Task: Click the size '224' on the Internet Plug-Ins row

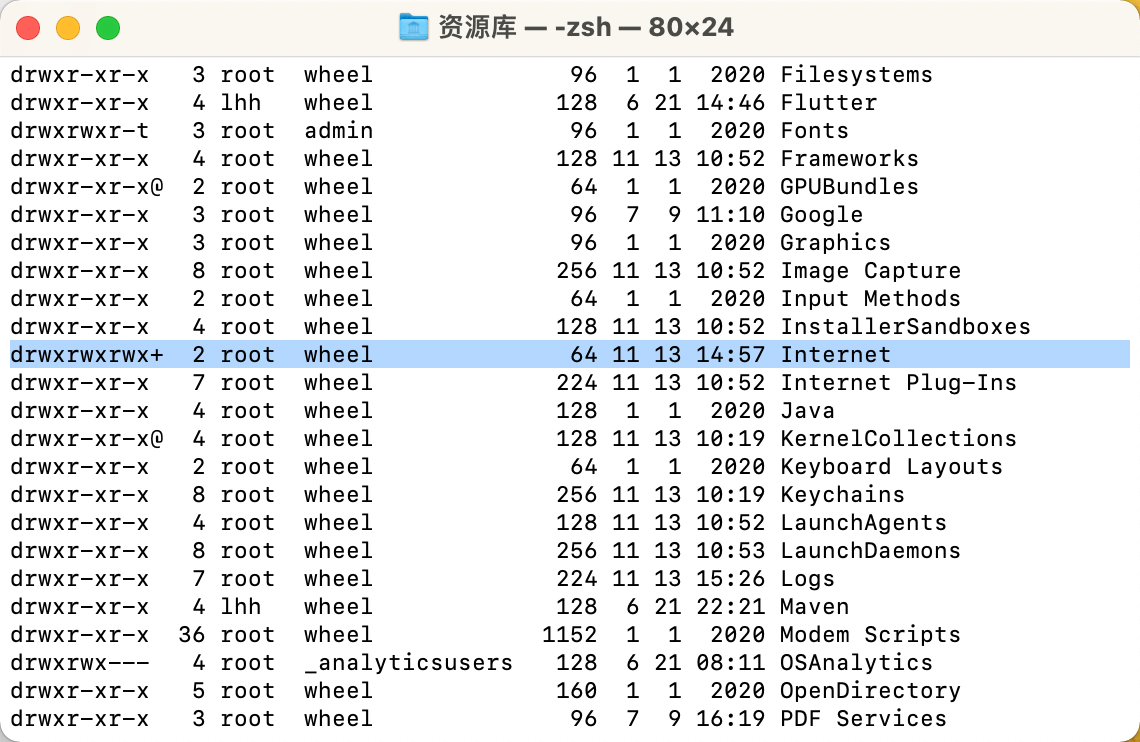Action: click(577, 383)
